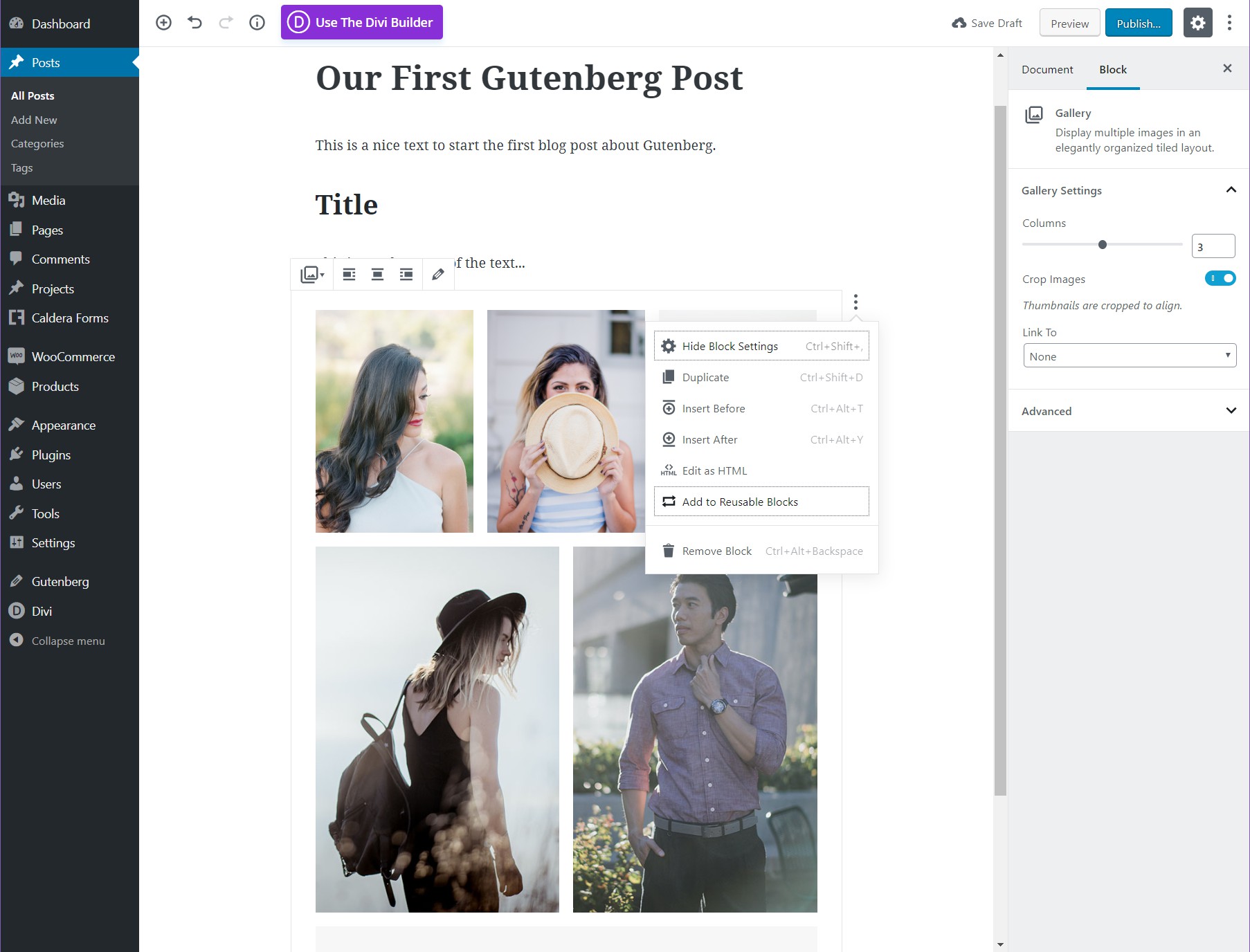This screenshot has width=1250, height=952.
Task: Open the content structure info icon
Action: (x=257, y=23)
